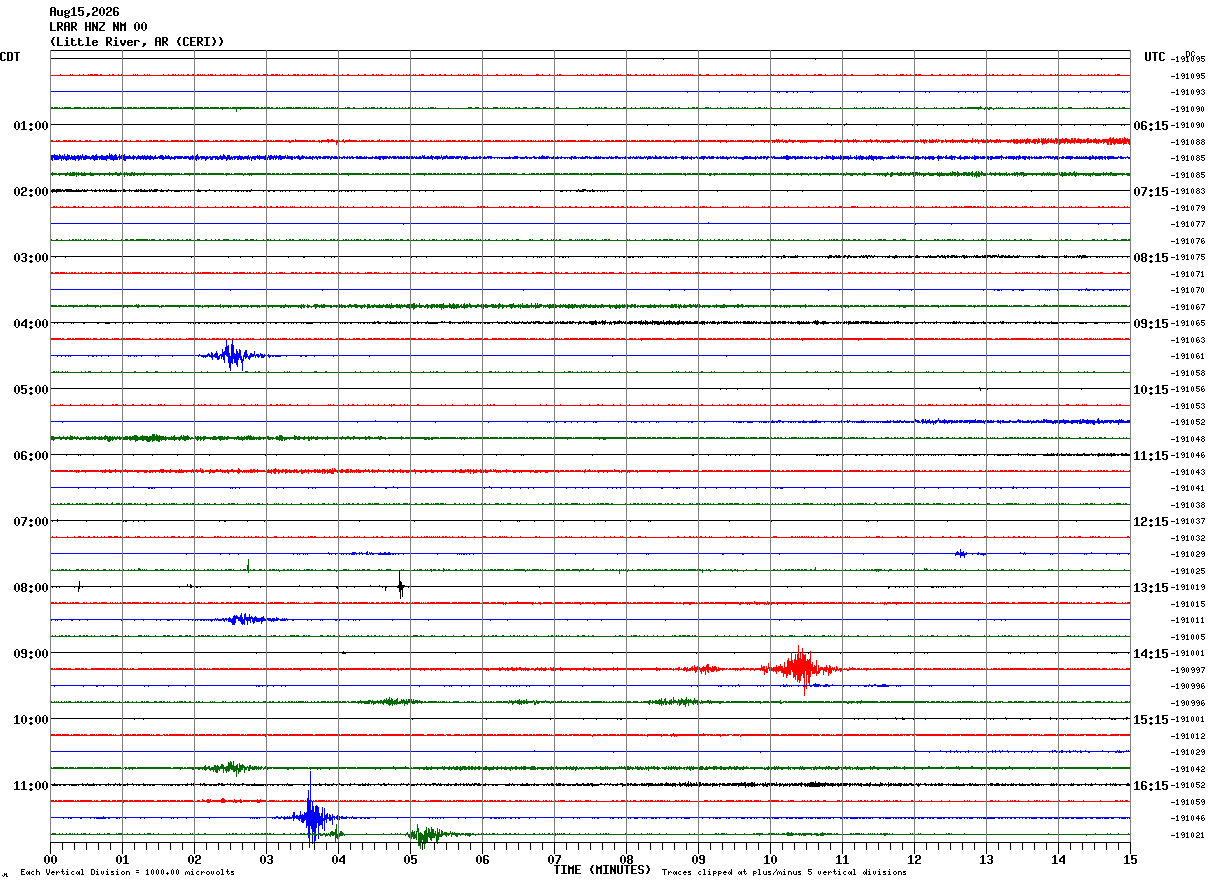Click the 16:15 UTC time label
This screenshot has width=1210, height=886.
click(x=1152, y=785)
